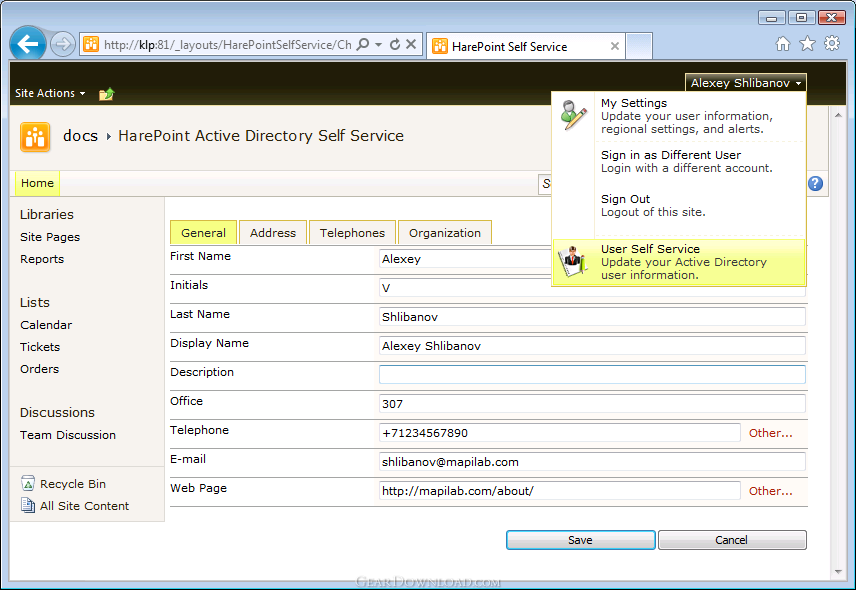Open Site Pages in the sidebar

(x=50, y=237)
